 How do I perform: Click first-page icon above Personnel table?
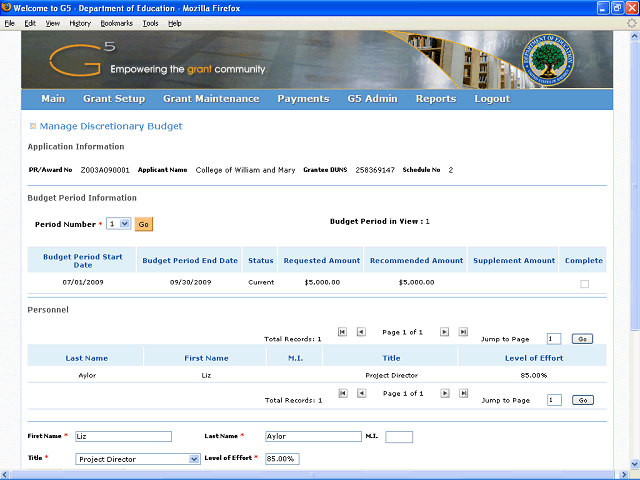(342, 332)
